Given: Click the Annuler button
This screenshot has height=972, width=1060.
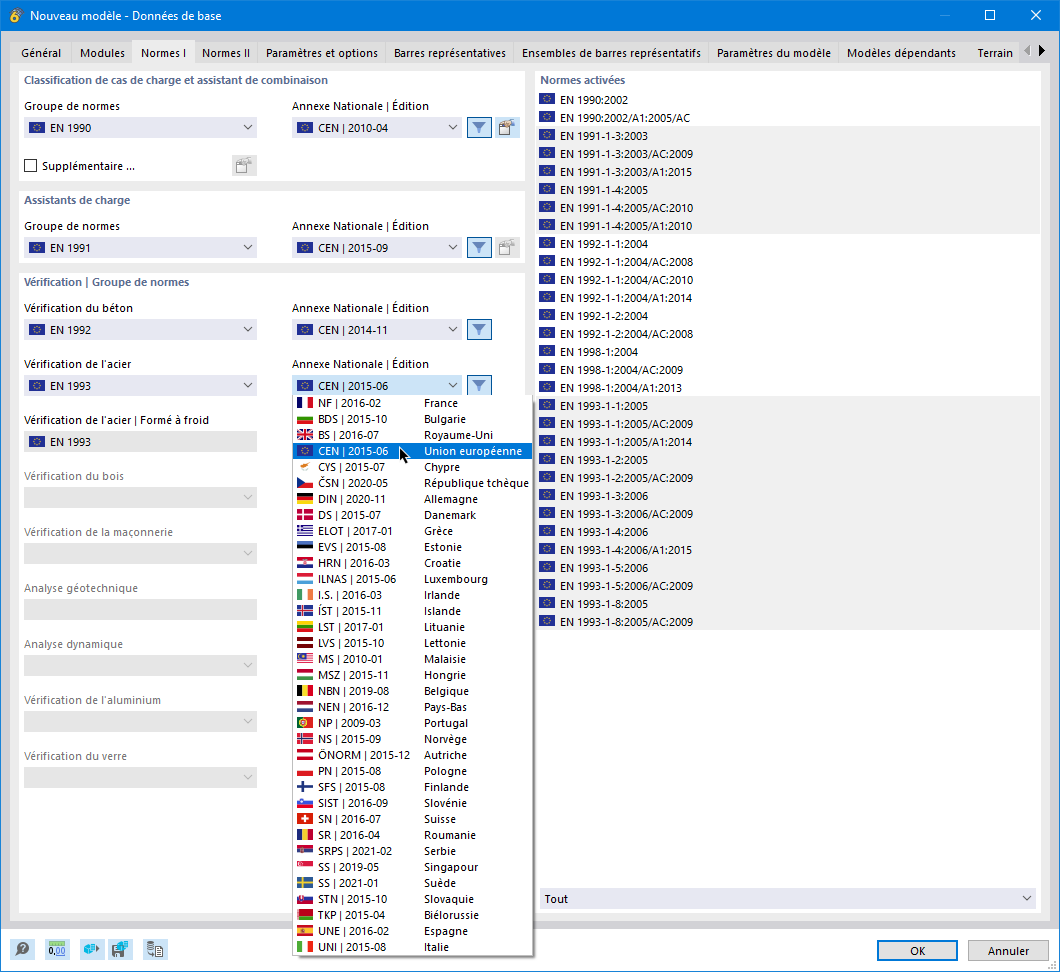Looking at the screenshot, I should pyautogui.click(x=1008, y=950).
